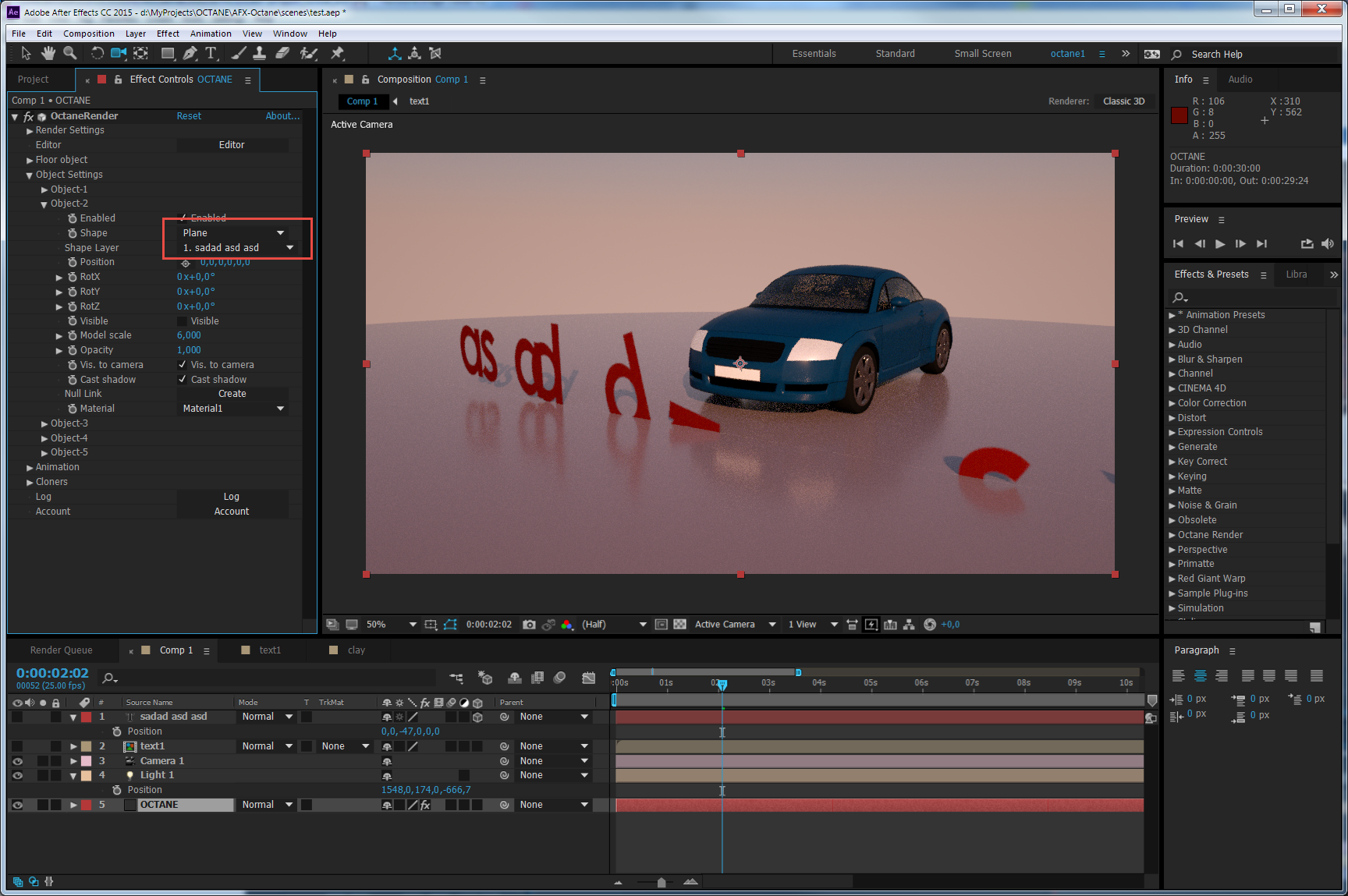Select the Puppet Pin tool

click(337, 53)
